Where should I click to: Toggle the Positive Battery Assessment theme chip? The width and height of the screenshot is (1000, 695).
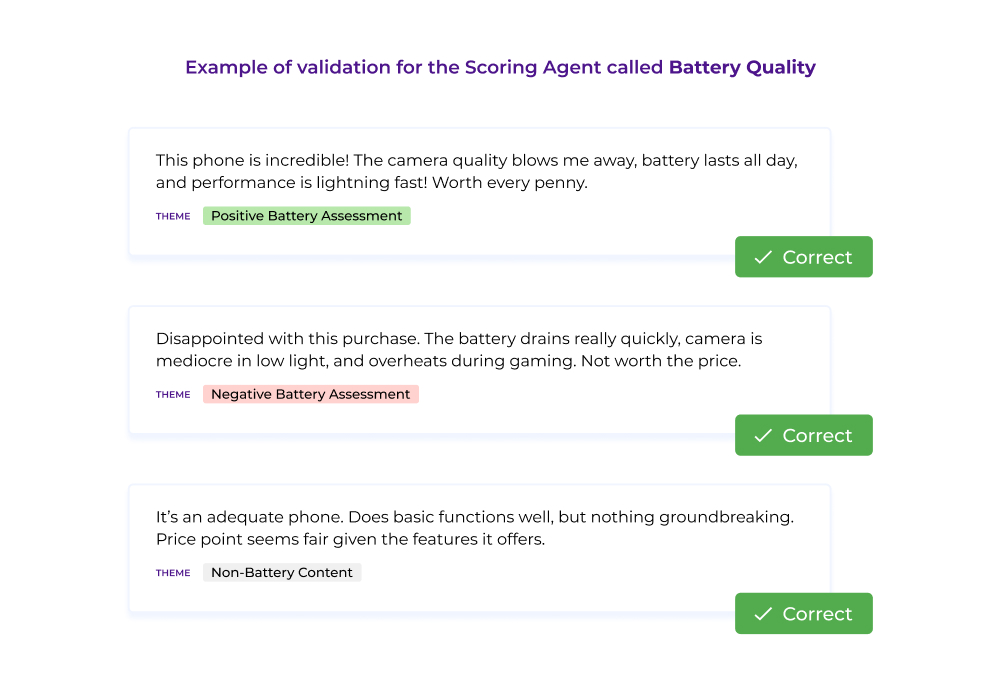pos(306,215)
